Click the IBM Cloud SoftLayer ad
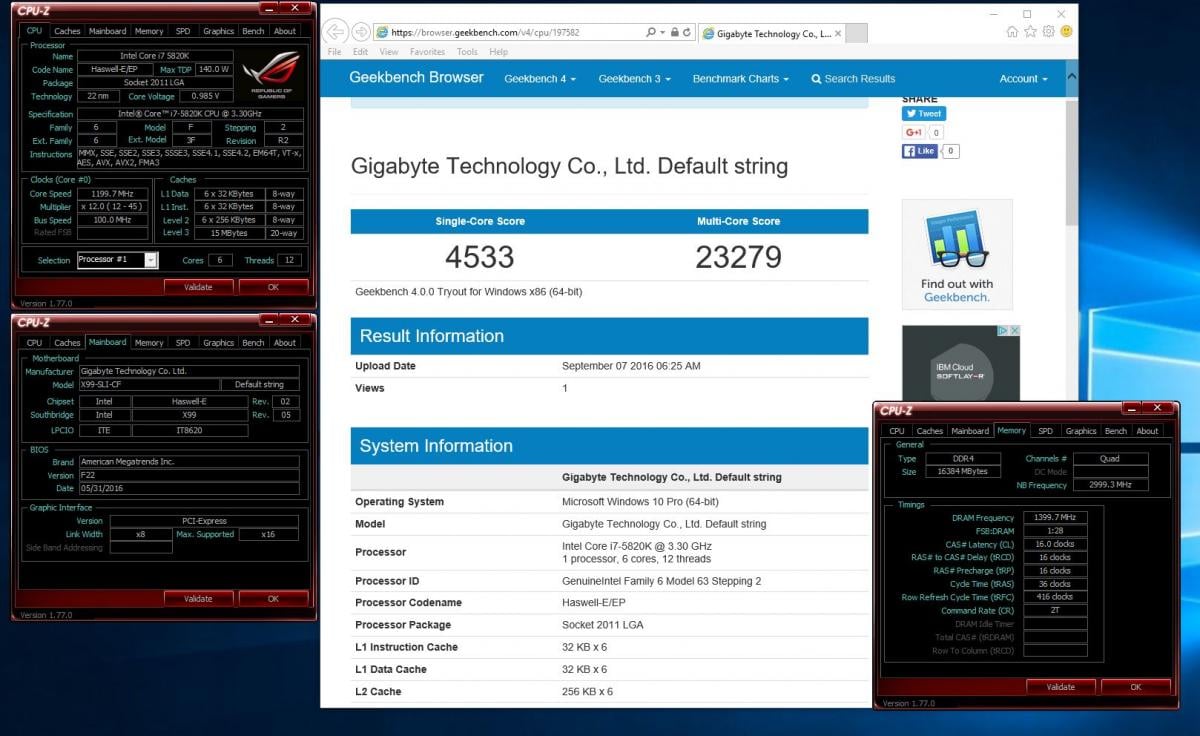Screen dimensions: 1200x736 point(960,365)
